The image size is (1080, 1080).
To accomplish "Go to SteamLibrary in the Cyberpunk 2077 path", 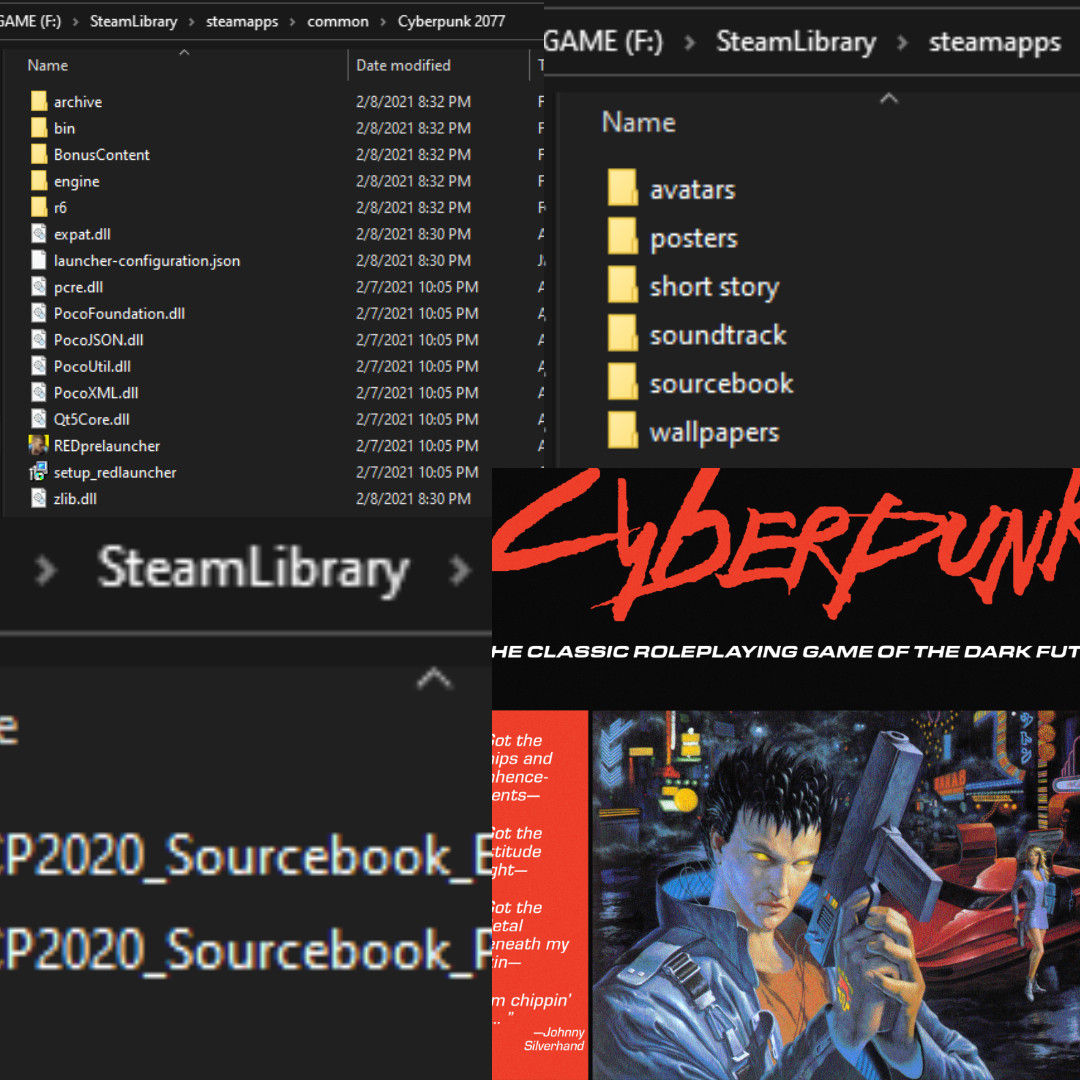I will (x=134, y=21).
